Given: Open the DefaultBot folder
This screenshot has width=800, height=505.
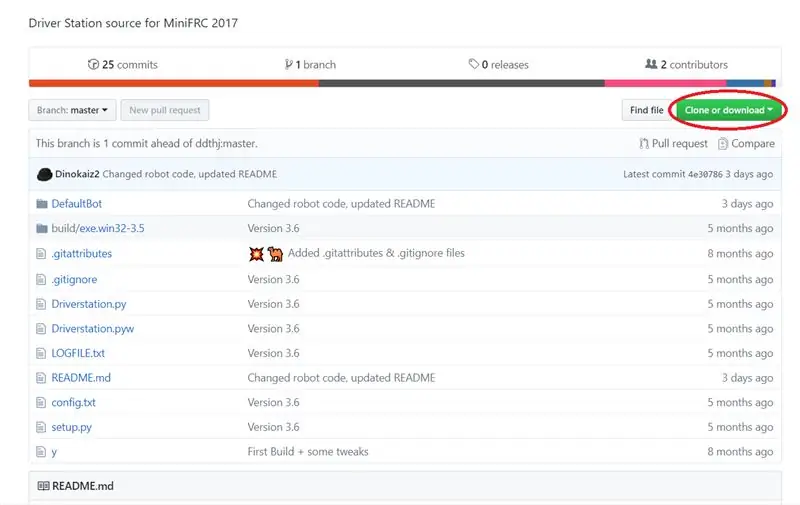Looking at the screenshot, I should click(x=77, y=204).
